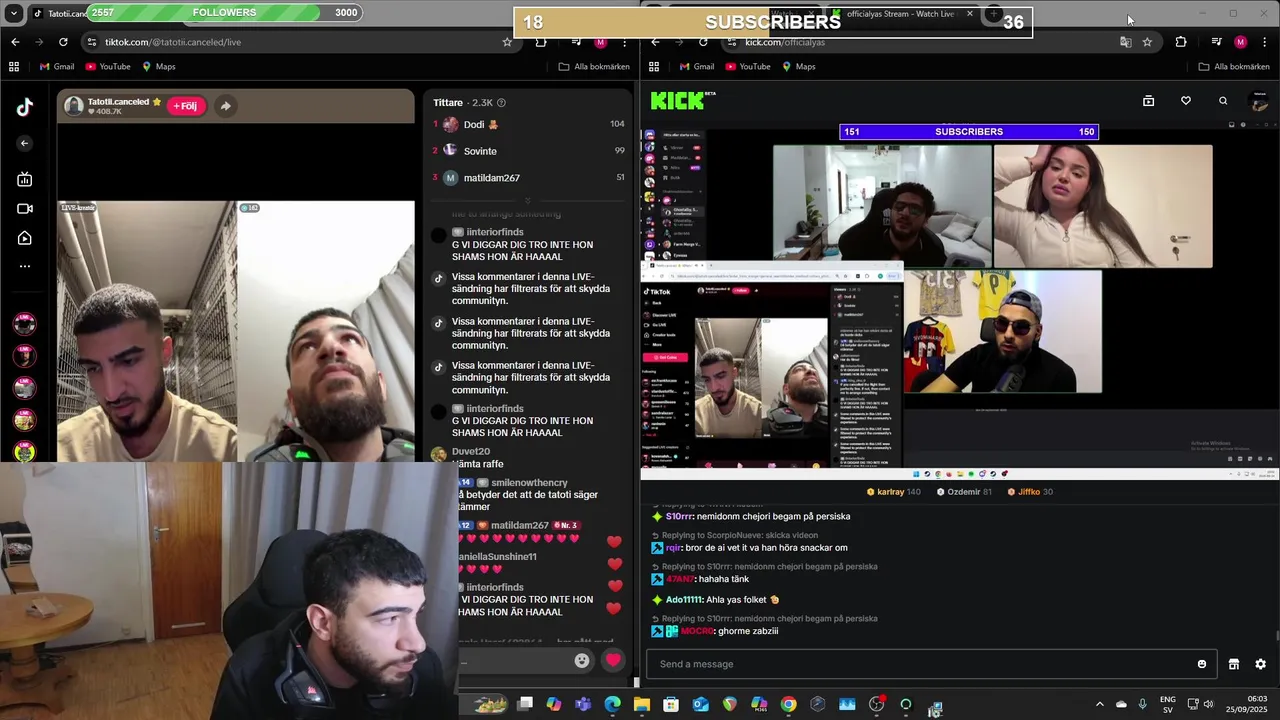This screenshot has width=1280, height=720.
Task: Click the TikTok logo in the sidebar
Action: [25, 107]
